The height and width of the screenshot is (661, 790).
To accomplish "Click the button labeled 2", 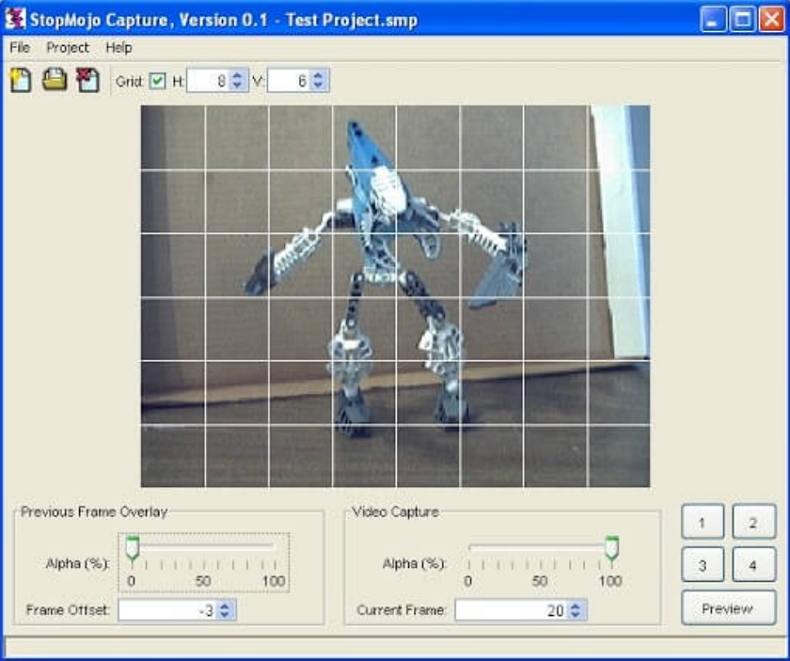I will point(753,522).
